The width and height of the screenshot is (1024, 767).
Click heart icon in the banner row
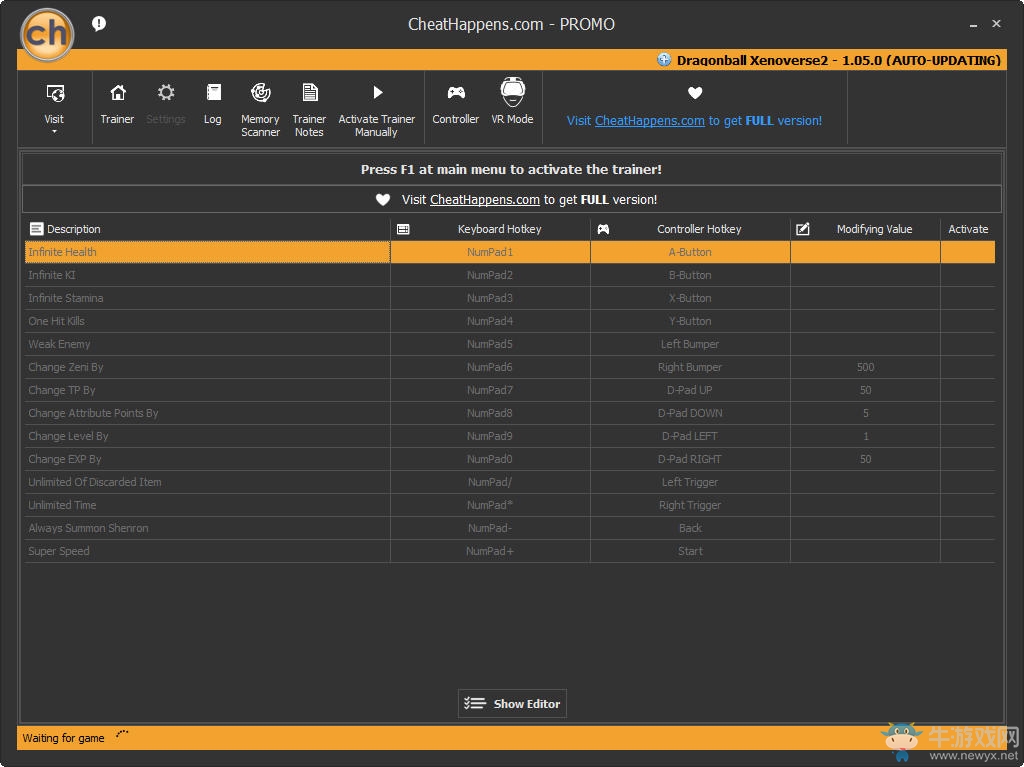(x=383, y=199)
